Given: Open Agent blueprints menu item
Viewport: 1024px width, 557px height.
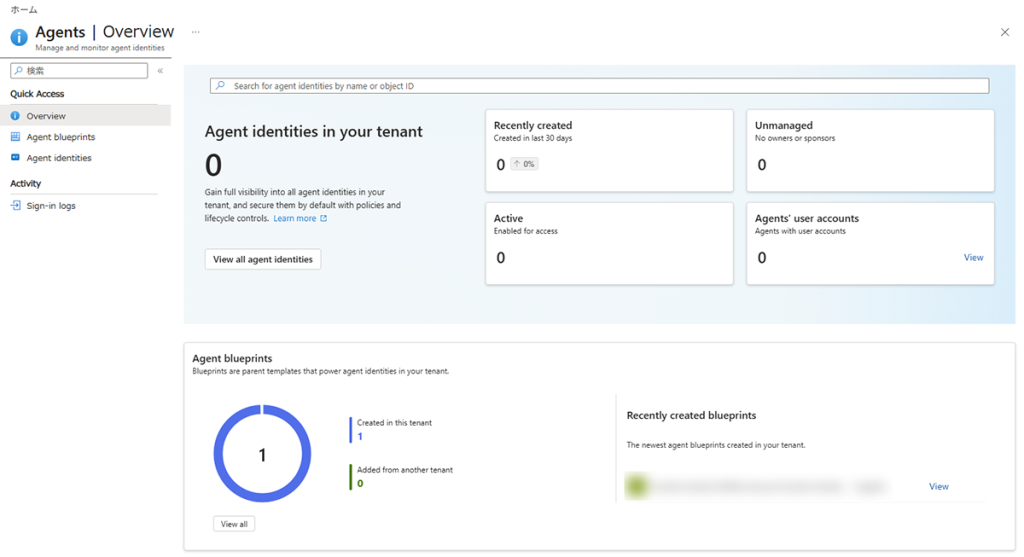Looking at the screenshot, I should tap(61, 137).
